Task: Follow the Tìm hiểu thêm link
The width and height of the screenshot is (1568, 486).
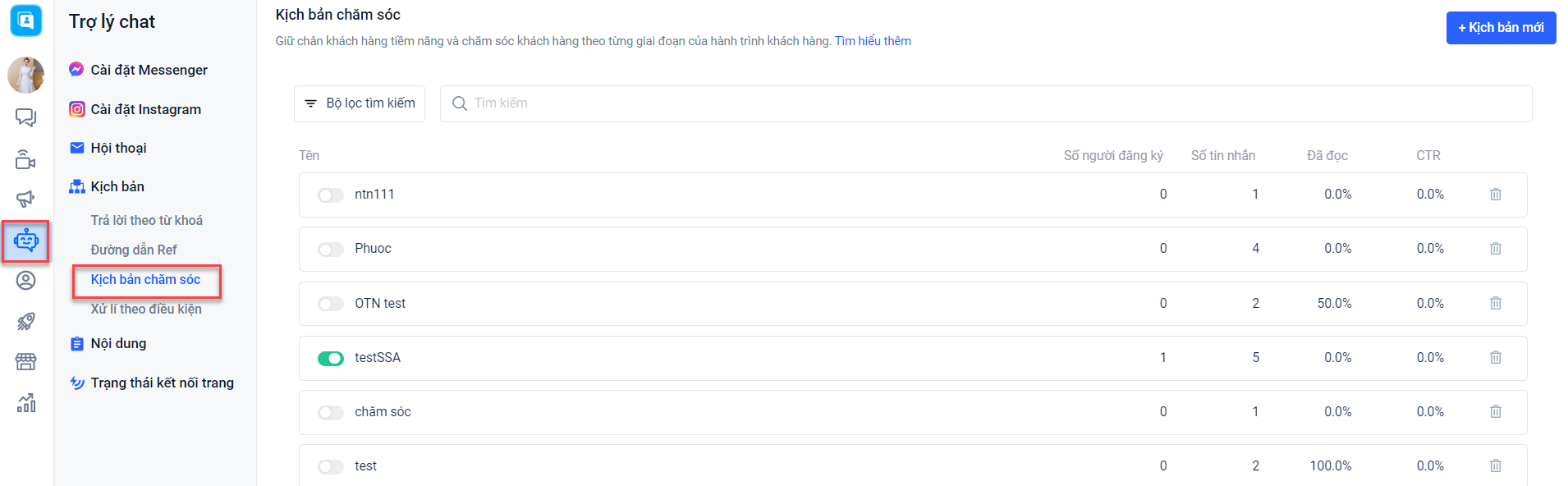Action: (873, 41)
